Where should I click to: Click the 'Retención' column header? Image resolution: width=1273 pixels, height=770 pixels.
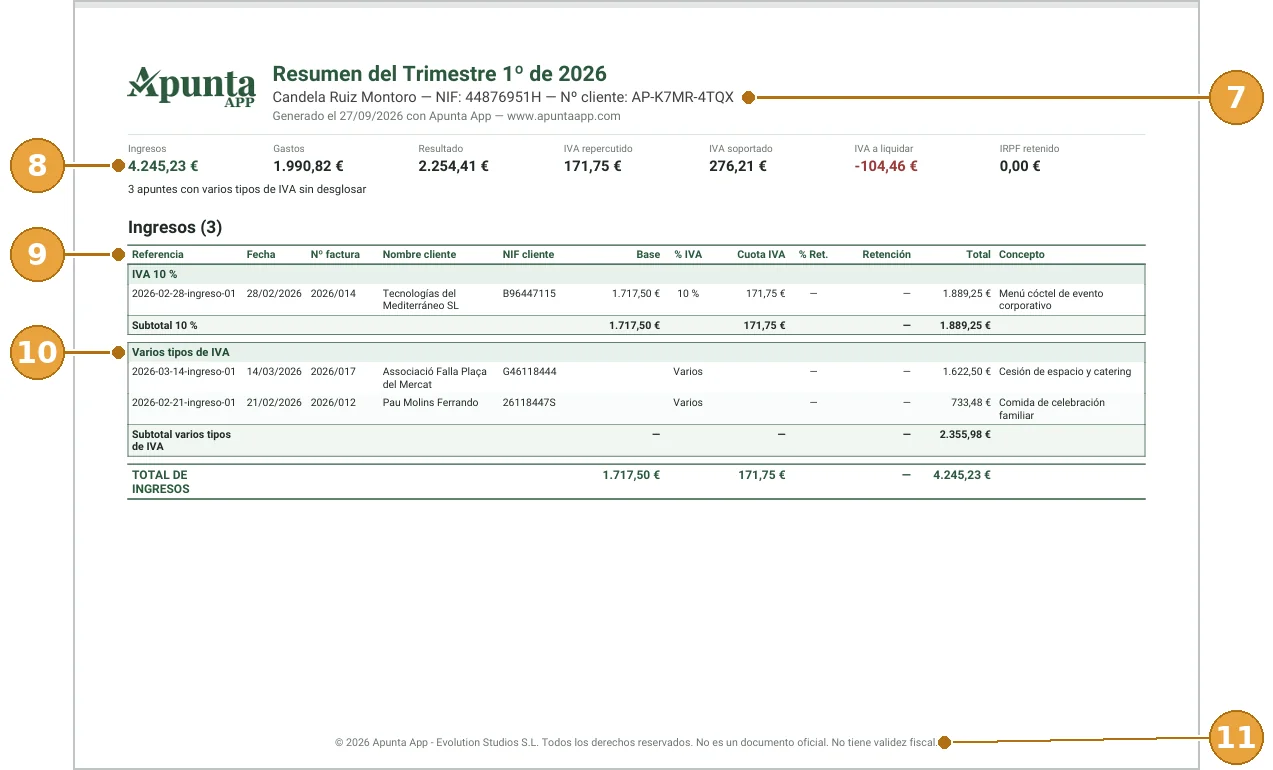click(x=886, y=254)
